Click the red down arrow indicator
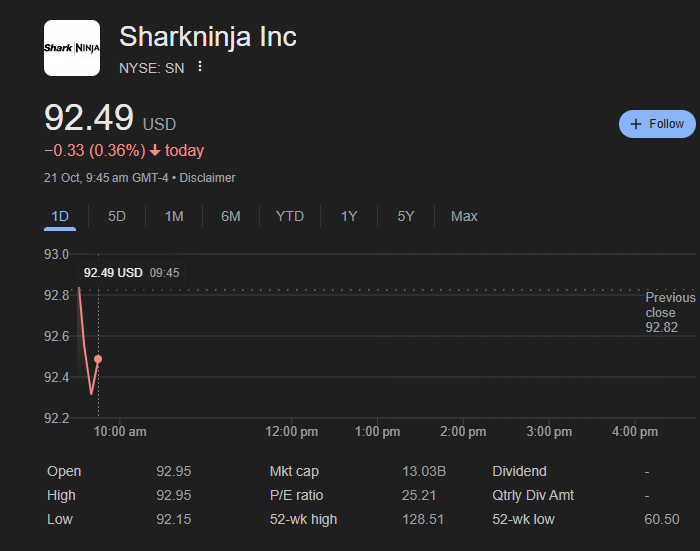 click(x=155, y=151)
